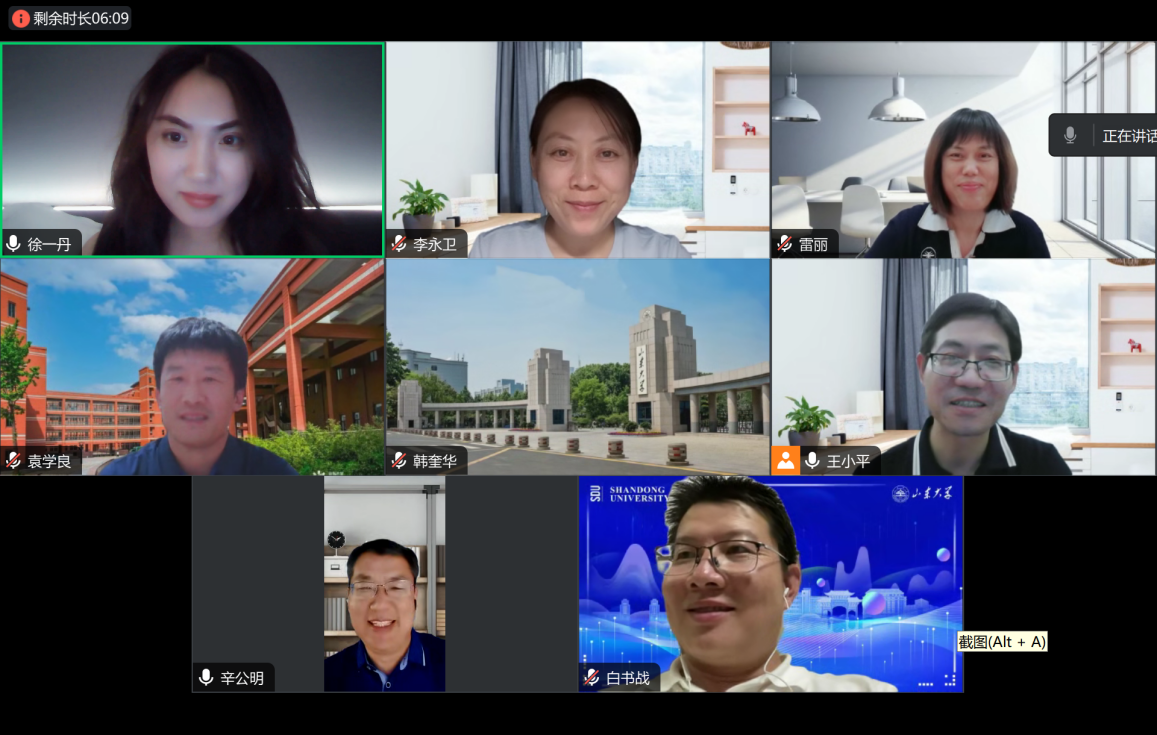The width and height of the screenshot is (1157, 735).
Task: Select 王小平's video tile
Action: pos(964,367)
